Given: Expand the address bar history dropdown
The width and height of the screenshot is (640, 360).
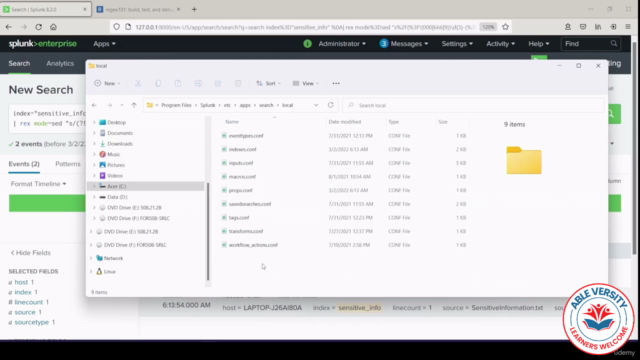Looking at the screenshot, I should point(316,105).
